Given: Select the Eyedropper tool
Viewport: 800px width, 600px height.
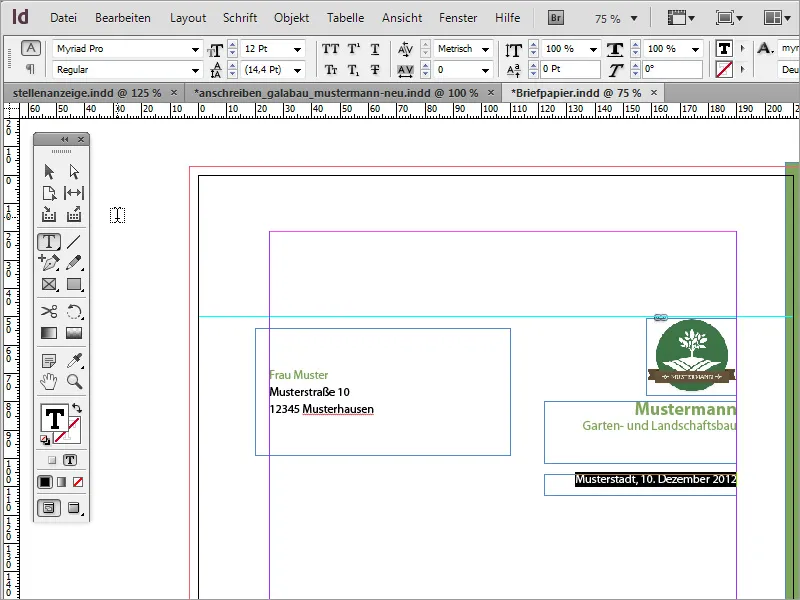Looking at the screenshot, I should click(x=74, y=361).
